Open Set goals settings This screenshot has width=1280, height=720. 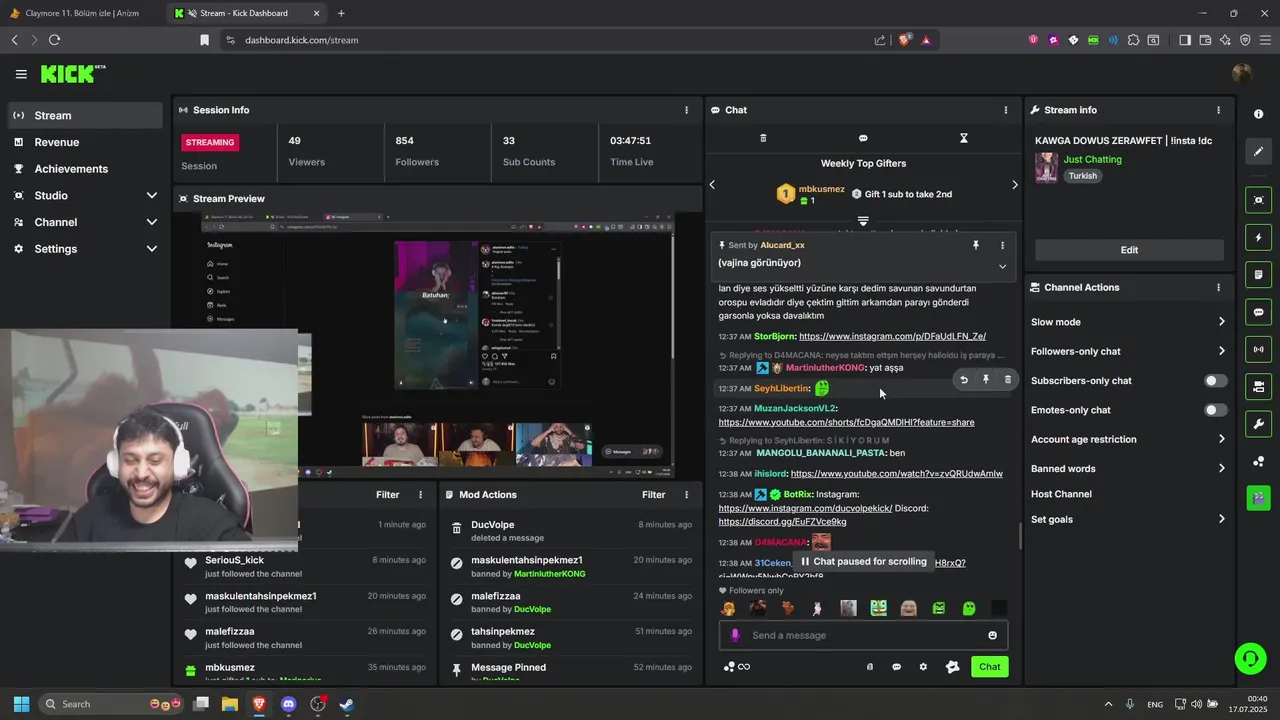coord(1128,519)
